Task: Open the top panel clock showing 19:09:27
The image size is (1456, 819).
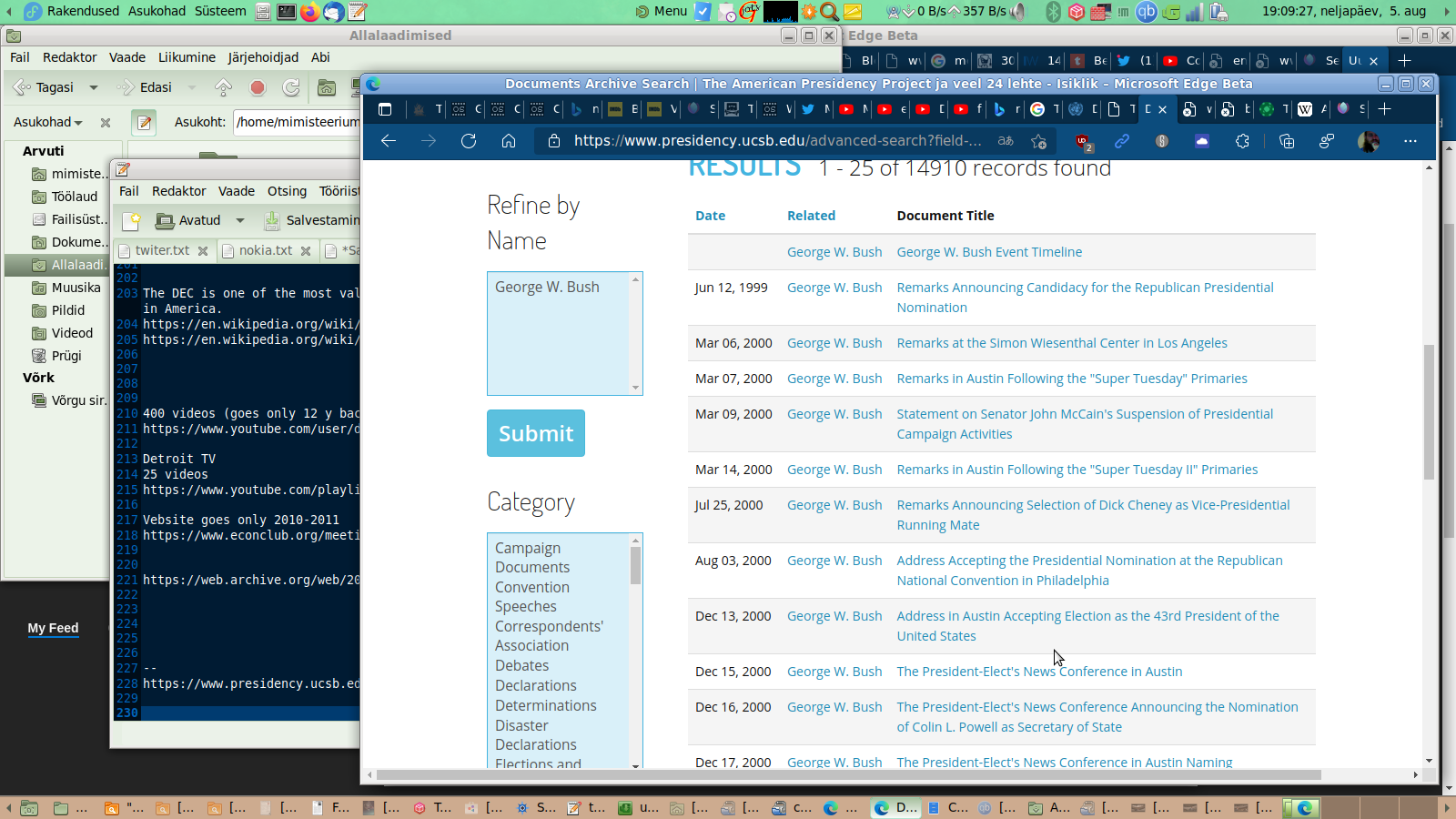Action: [1344, 11]
